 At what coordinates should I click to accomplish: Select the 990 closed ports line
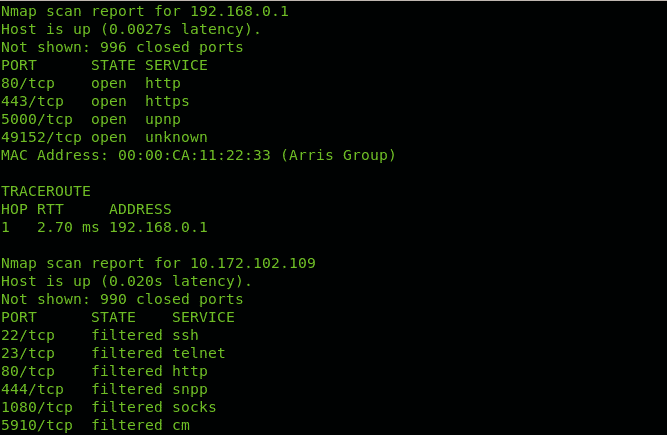[122, 299]
